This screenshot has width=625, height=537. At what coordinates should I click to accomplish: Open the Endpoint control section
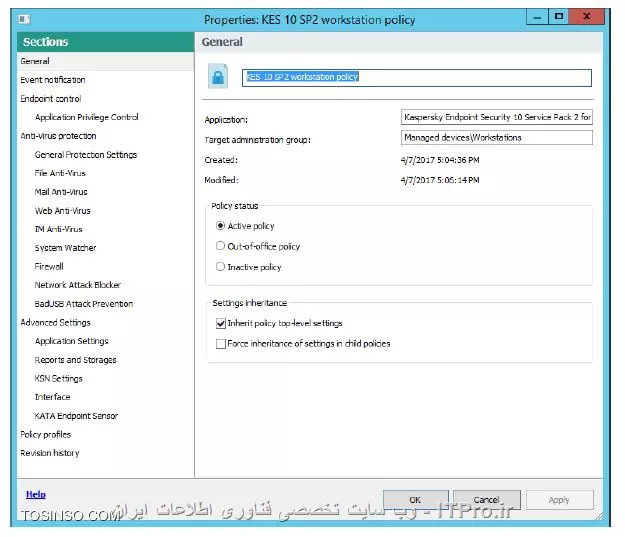pos(51,98)
